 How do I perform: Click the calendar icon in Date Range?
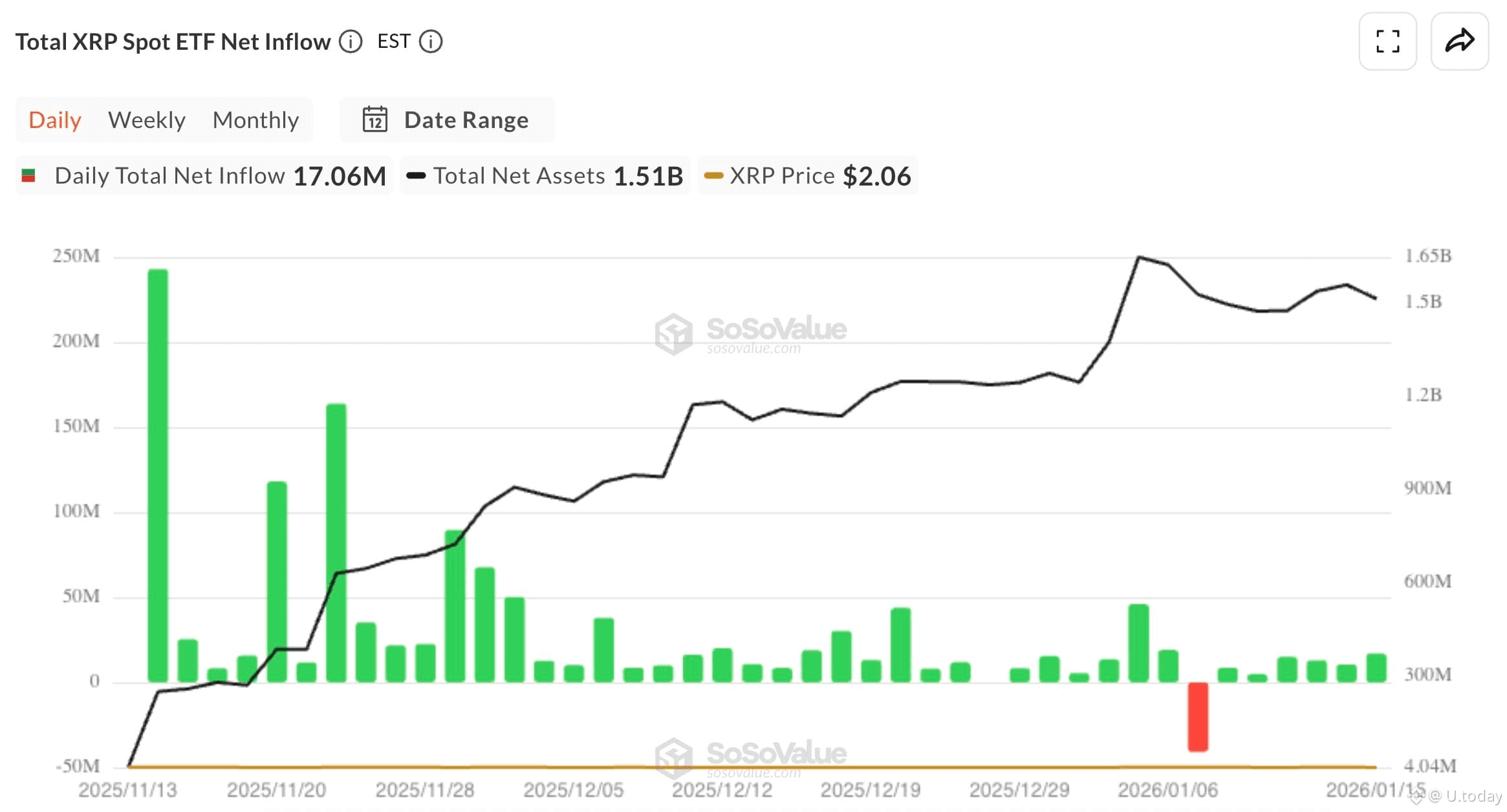374,120
